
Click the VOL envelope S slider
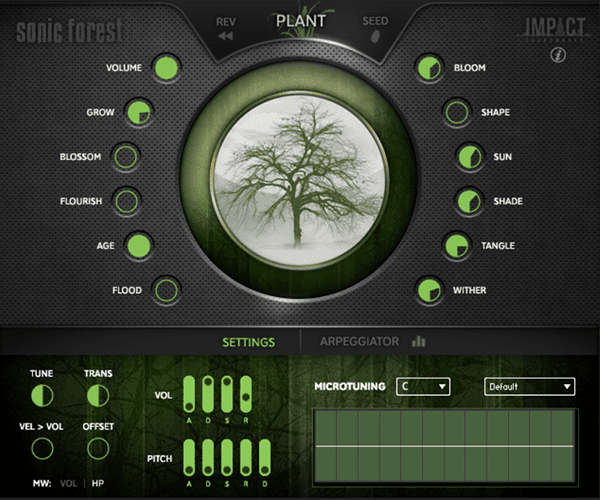coord(227,394)
